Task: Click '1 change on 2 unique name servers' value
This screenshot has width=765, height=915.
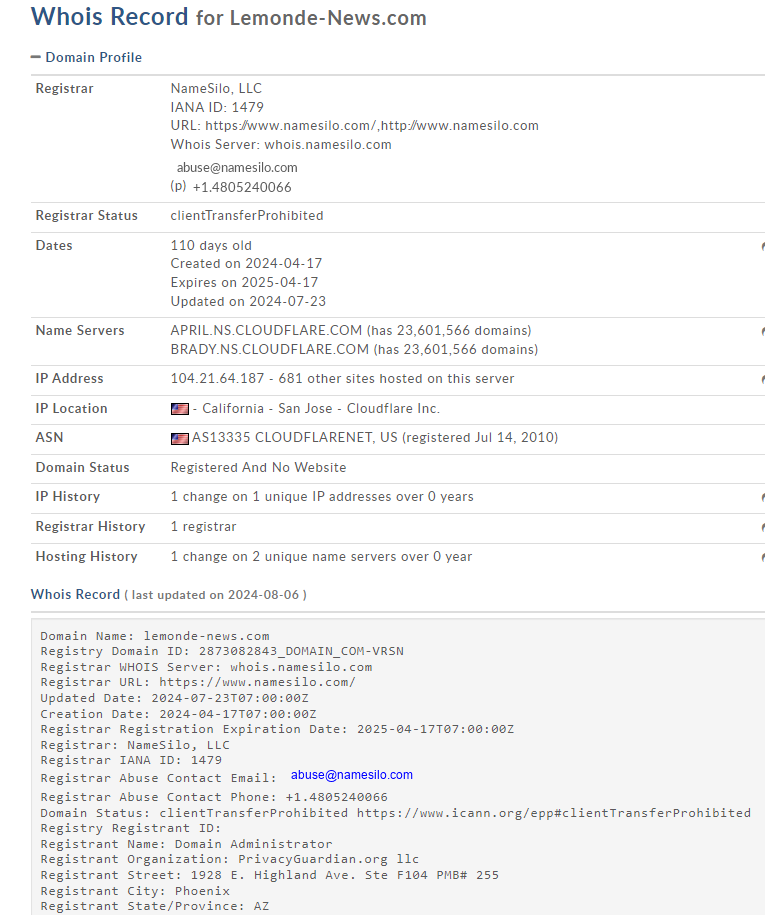Action: click(322, 557)
